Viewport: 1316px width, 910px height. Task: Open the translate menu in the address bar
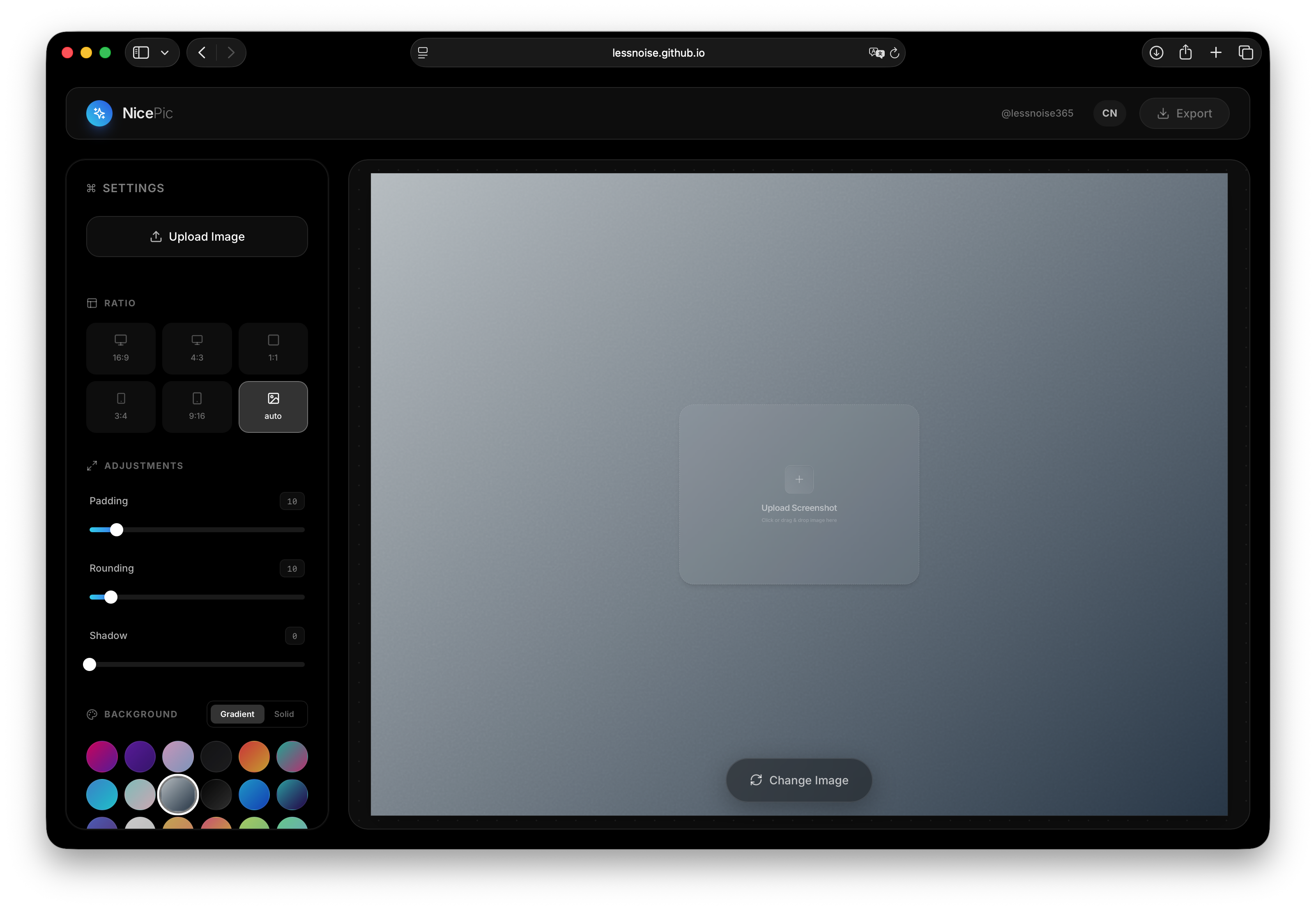(x=877, y=53)
